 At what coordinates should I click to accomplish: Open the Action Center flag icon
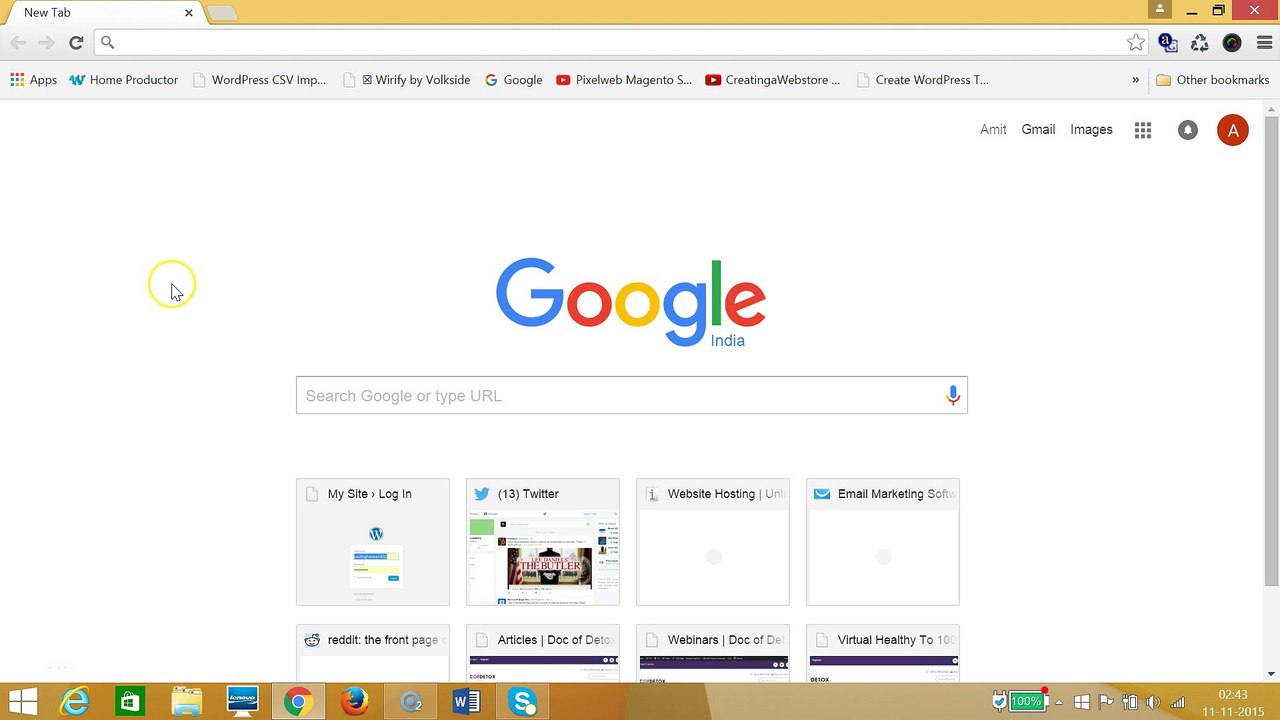(x=1105, y=702)
